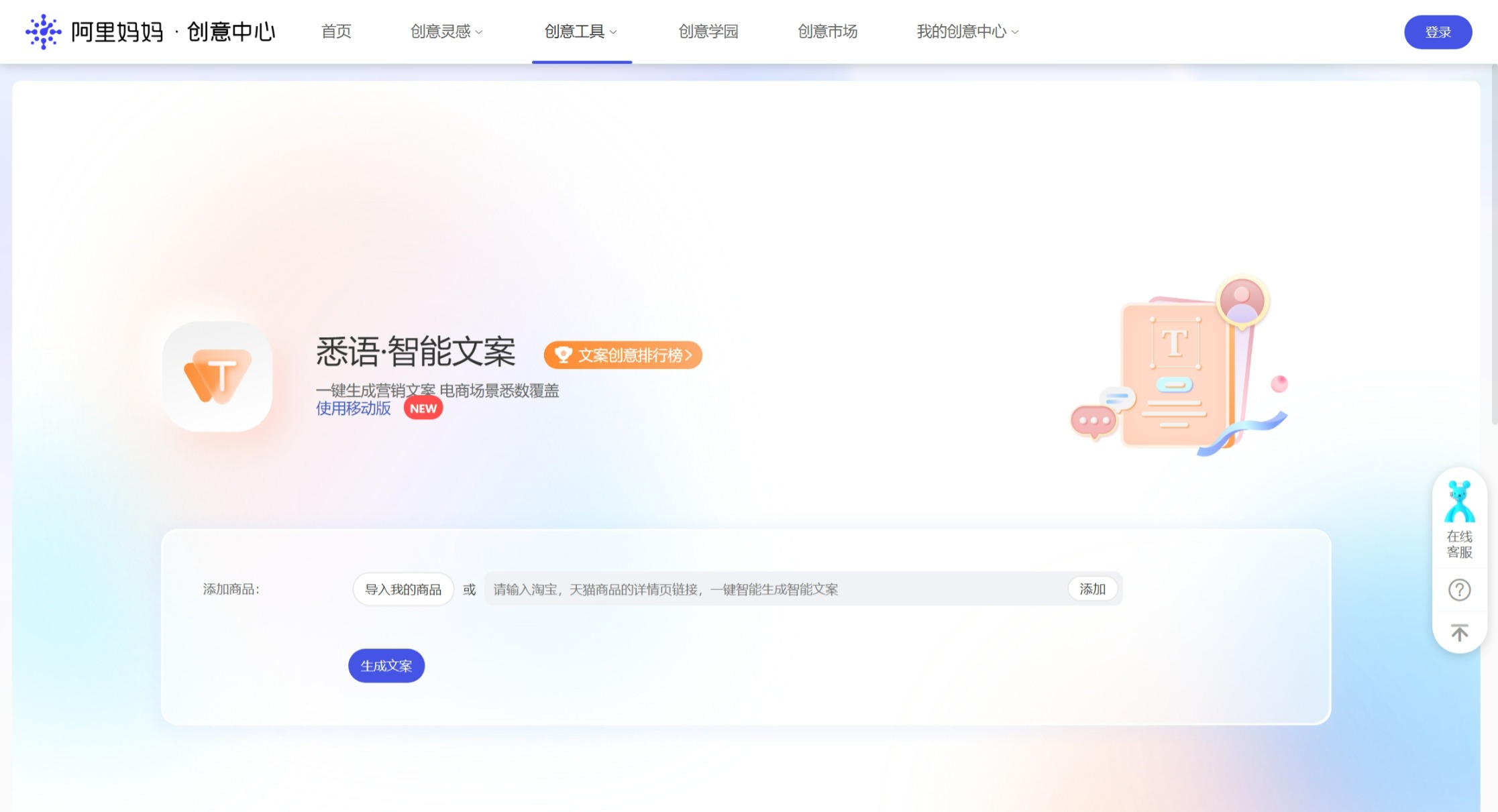
Task: Open online customer service mascot icon
Action: 1459,502
